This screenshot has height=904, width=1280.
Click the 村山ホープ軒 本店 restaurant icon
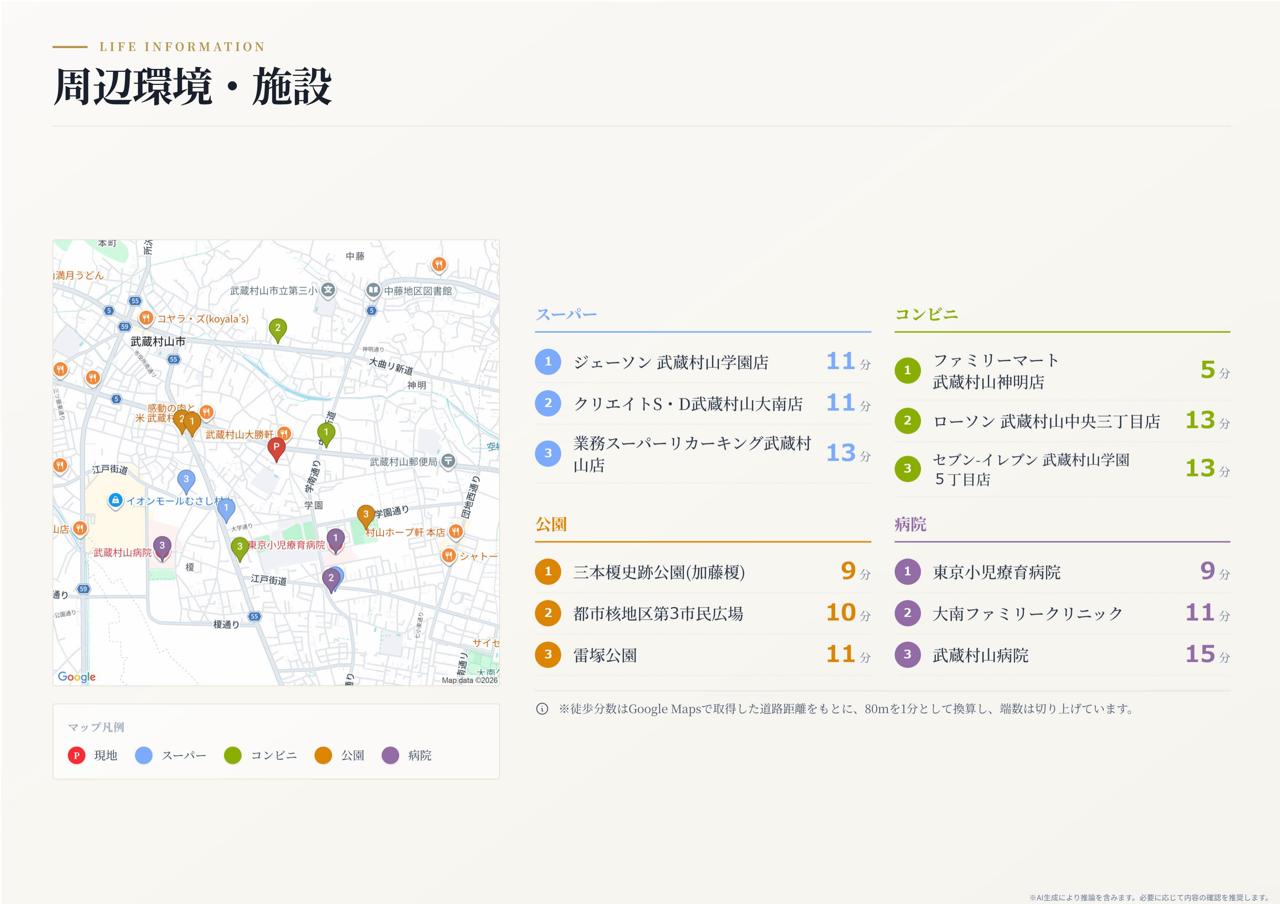point(456,532)
